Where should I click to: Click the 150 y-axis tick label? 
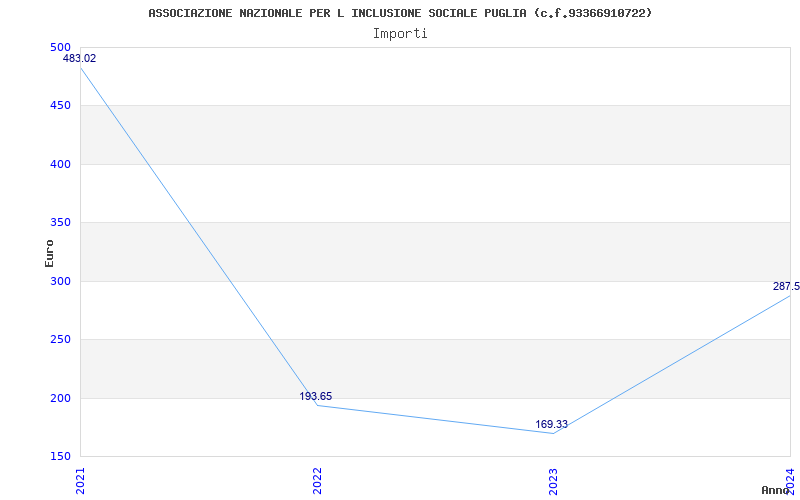[60, 456]
